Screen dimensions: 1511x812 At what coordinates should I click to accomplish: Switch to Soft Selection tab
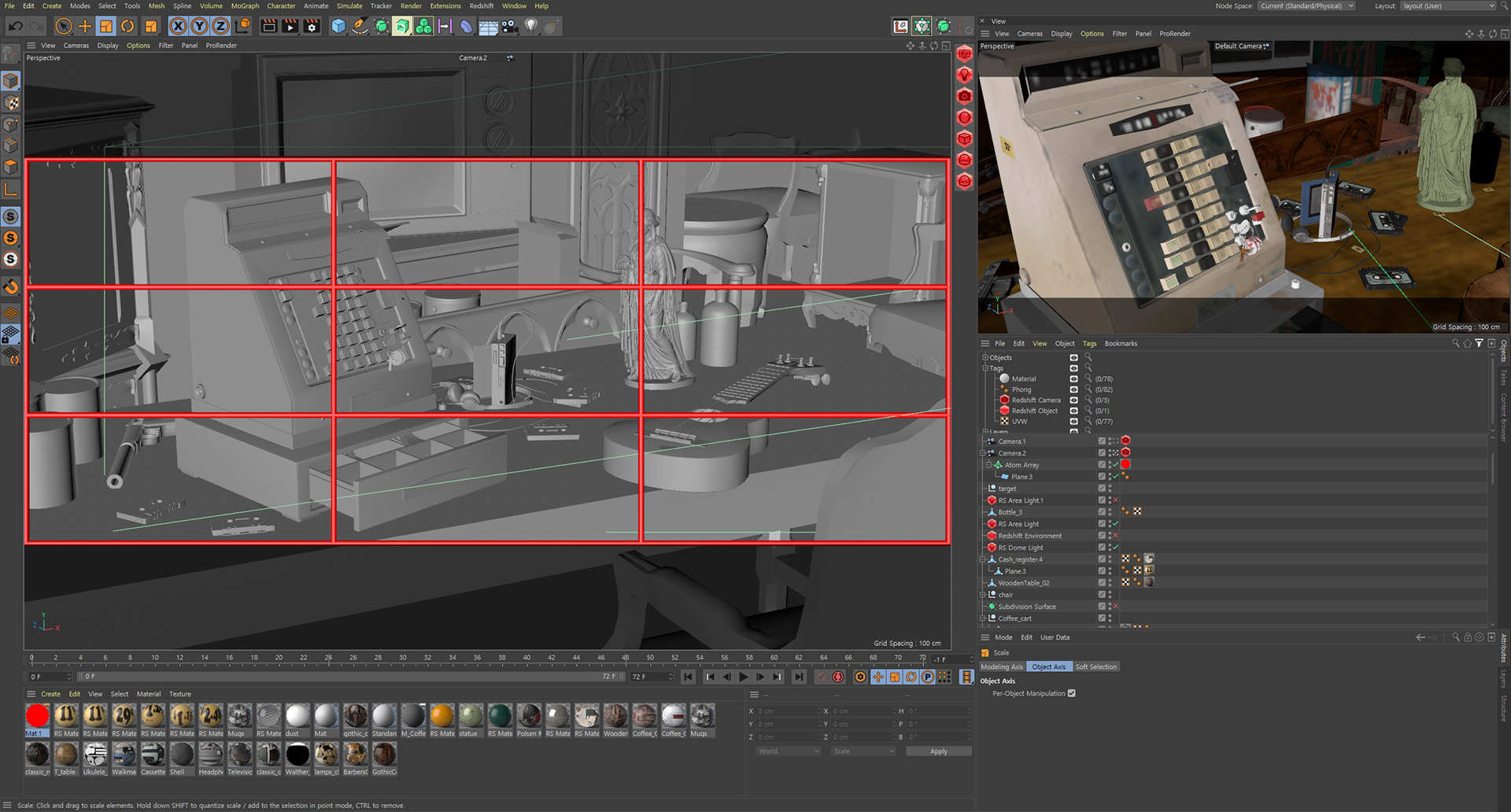(x=1096, y=666)
